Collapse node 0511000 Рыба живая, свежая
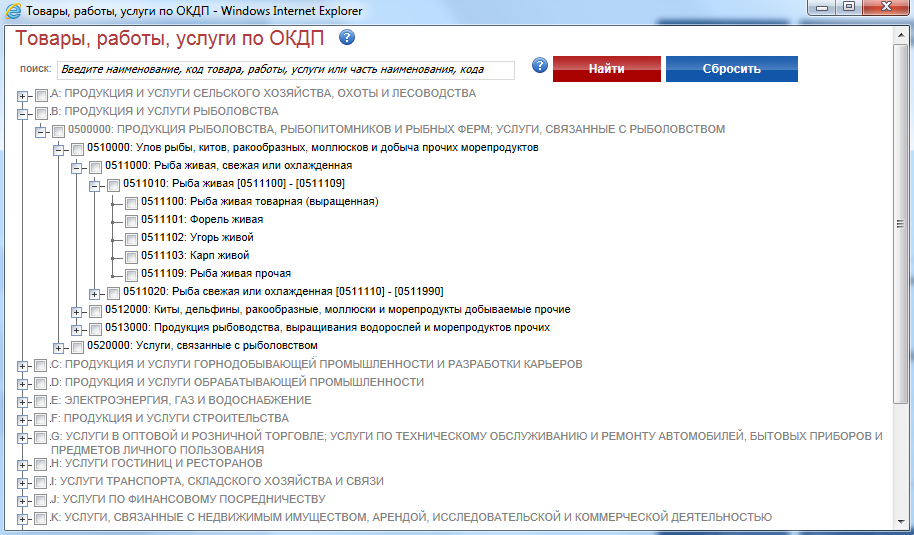Screen dimensions: 914x535 point(76,168)
